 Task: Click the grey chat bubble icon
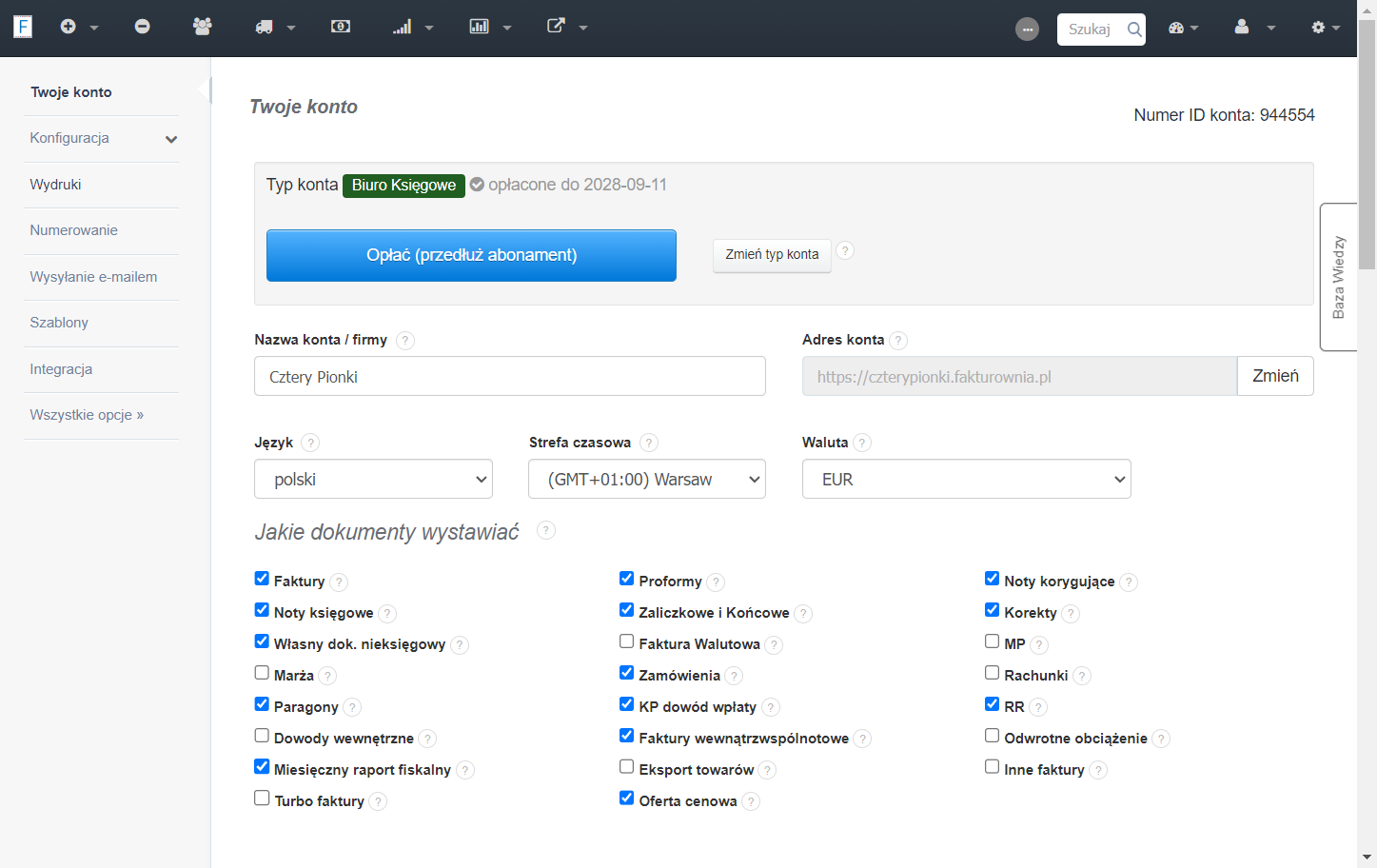[1027, 30]
